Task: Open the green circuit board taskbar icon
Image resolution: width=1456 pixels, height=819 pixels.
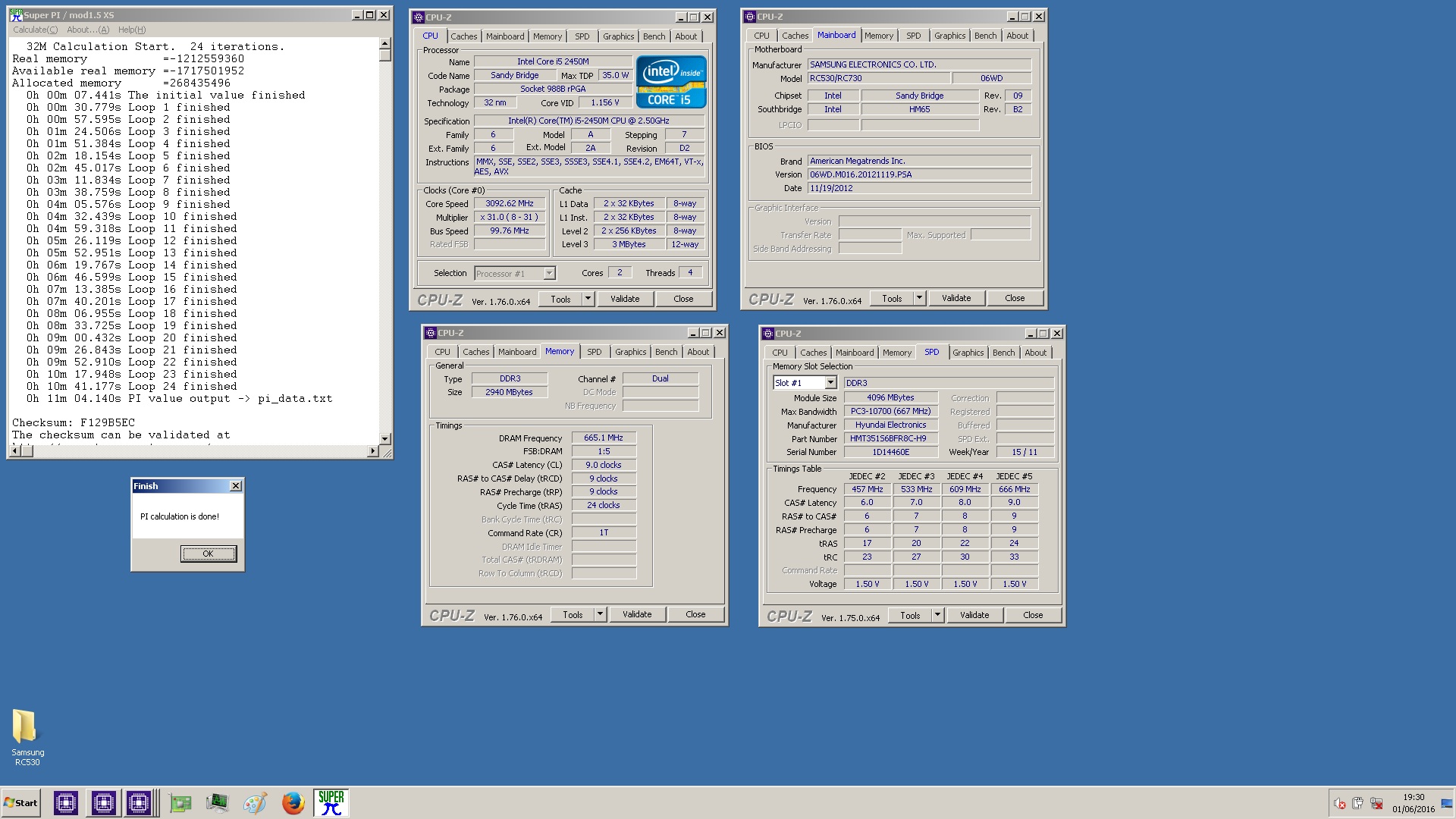Action: 180,802
